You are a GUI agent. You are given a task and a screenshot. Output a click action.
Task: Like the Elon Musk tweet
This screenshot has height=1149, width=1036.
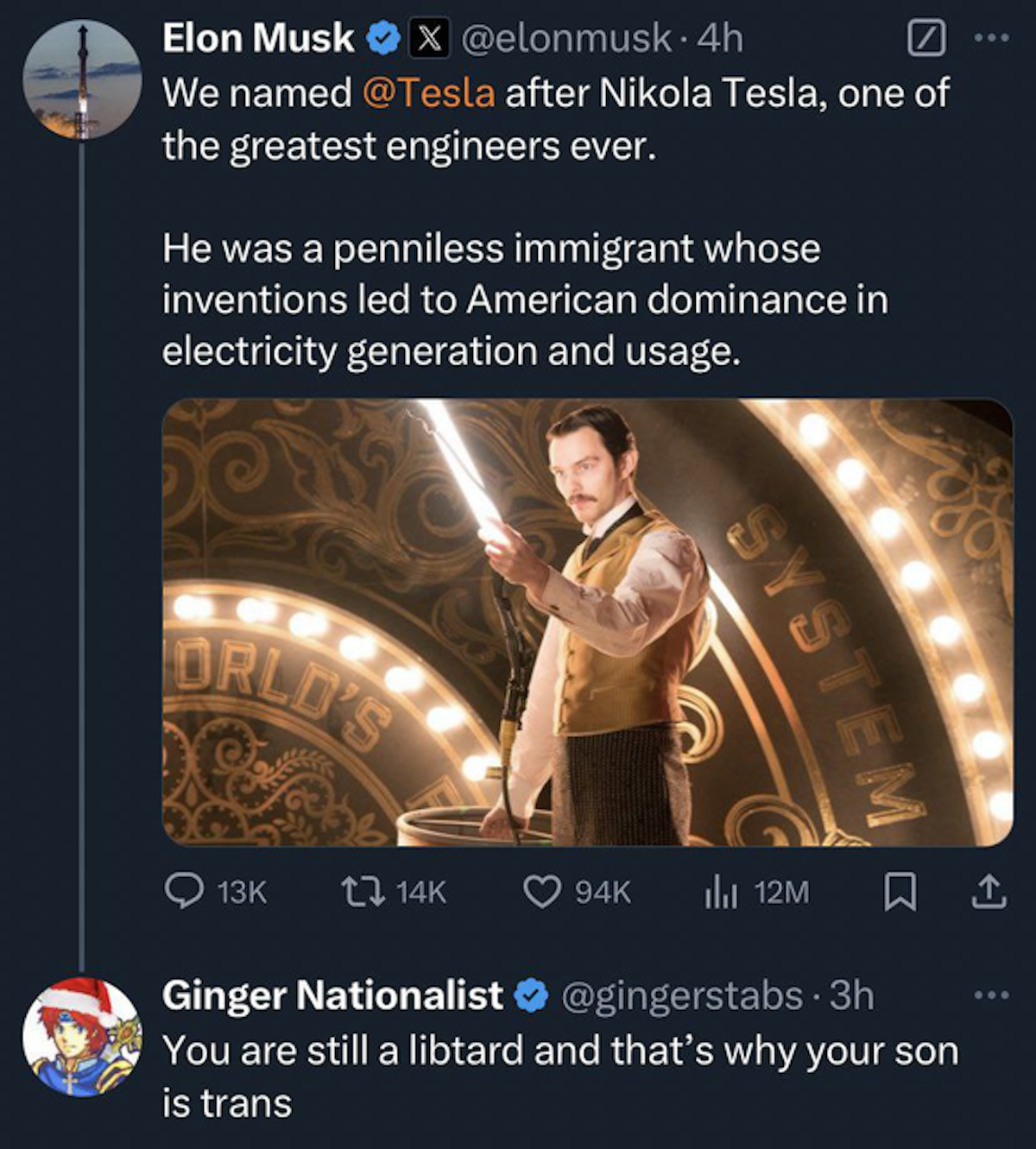tap(542, 892)
